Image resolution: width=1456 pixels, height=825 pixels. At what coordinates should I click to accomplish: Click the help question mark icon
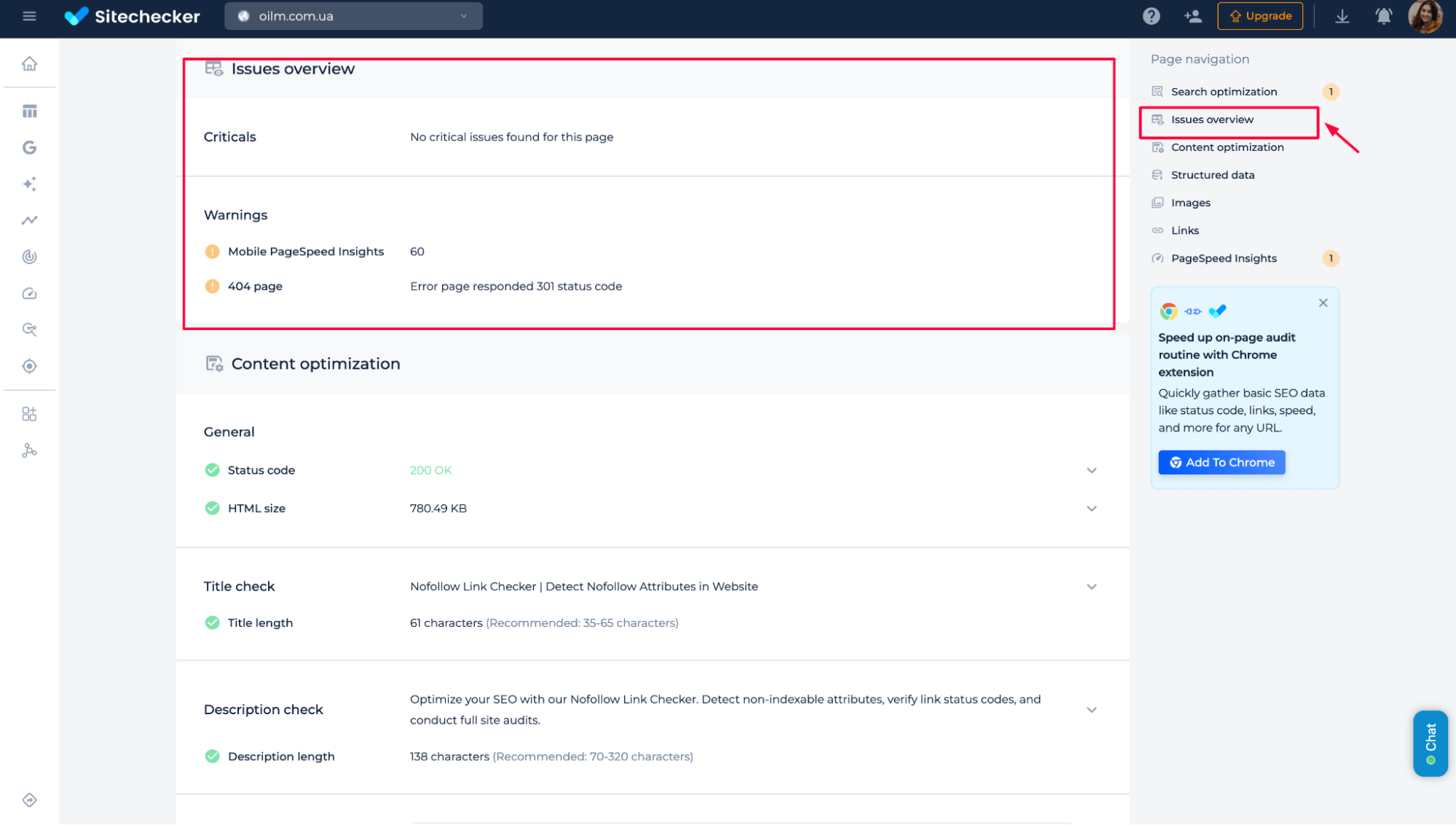[1152, 15]
